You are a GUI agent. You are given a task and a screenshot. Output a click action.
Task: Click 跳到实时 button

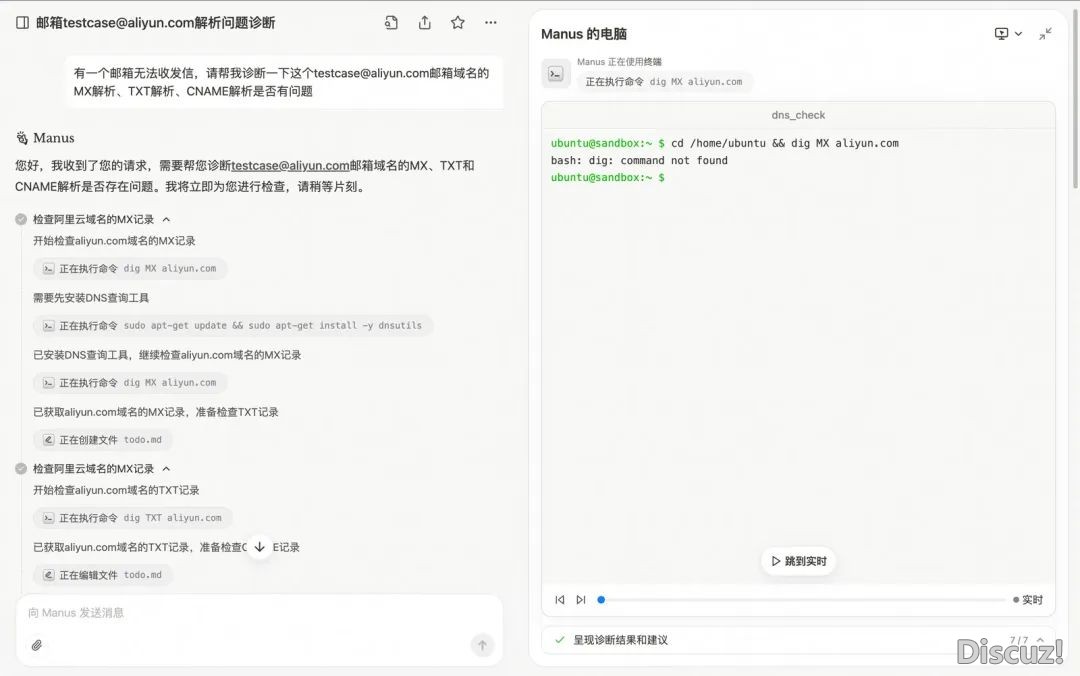[798, 561]
